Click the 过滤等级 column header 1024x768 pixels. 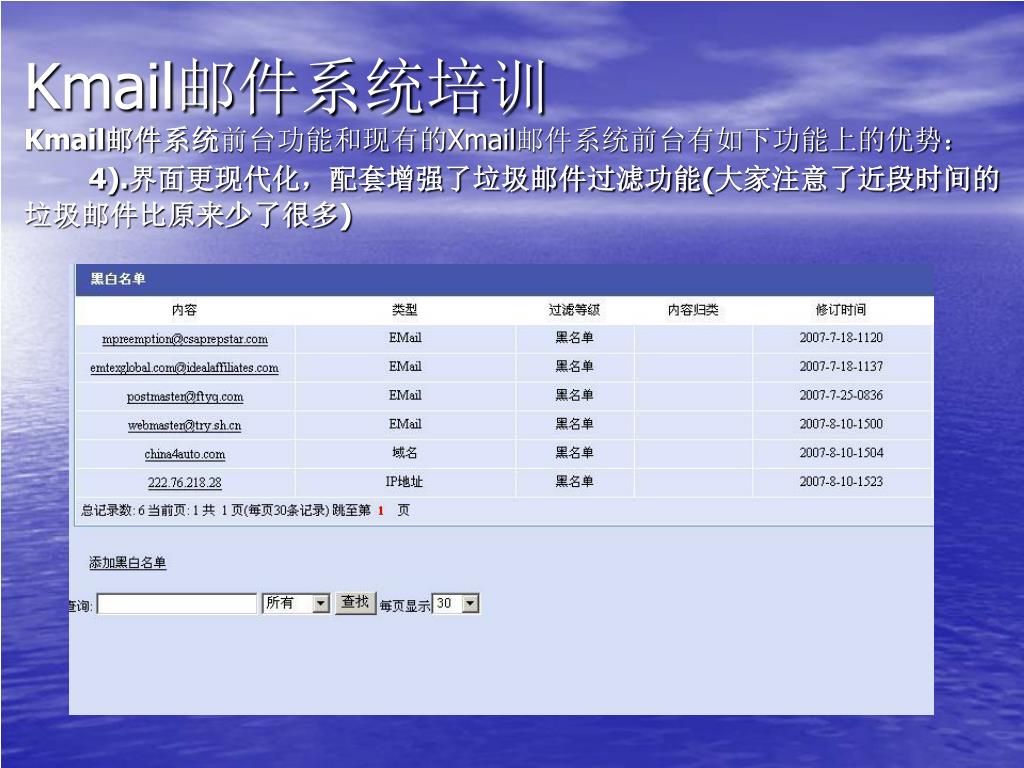click(574, 310)
